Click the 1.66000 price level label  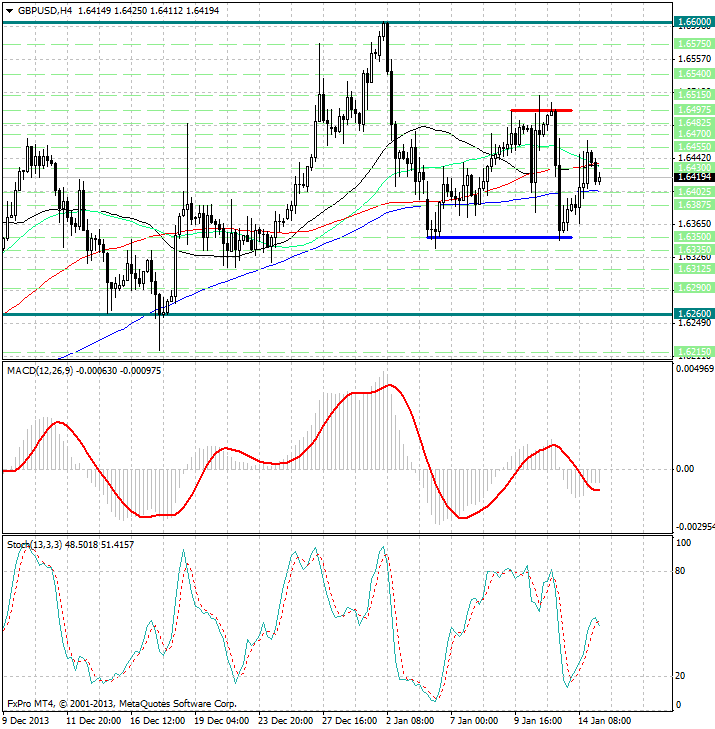(694, 22)
